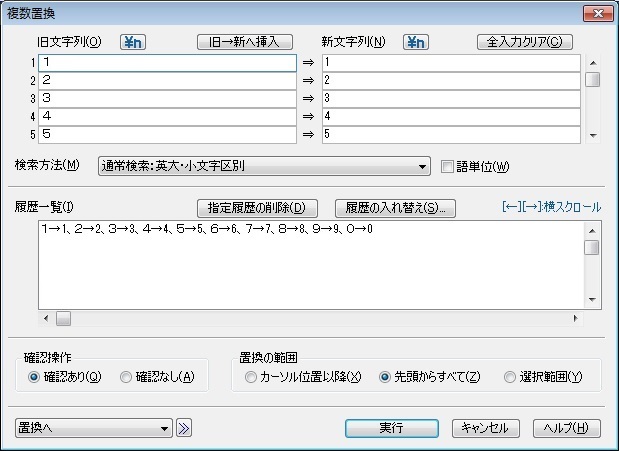
Task: Select the カーソル位置以降 radio option
Action: tap(250, 377)
